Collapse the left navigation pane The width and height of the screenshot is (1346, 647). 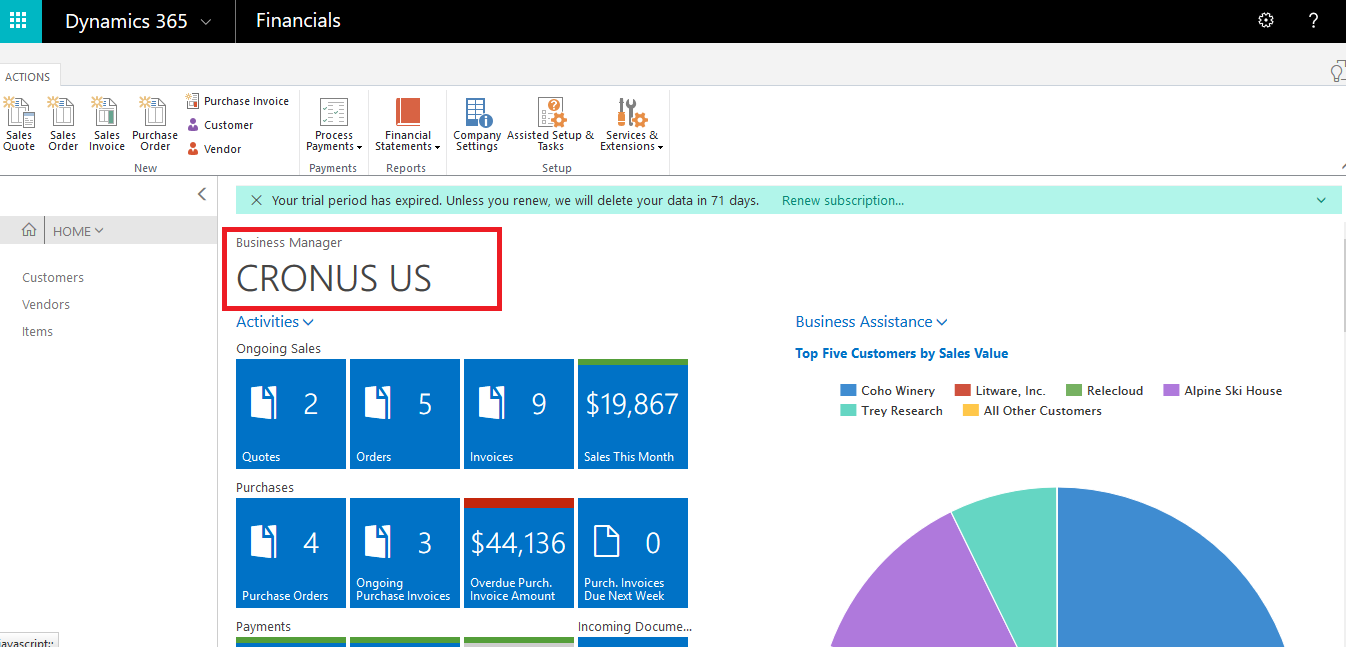(201, 194)
